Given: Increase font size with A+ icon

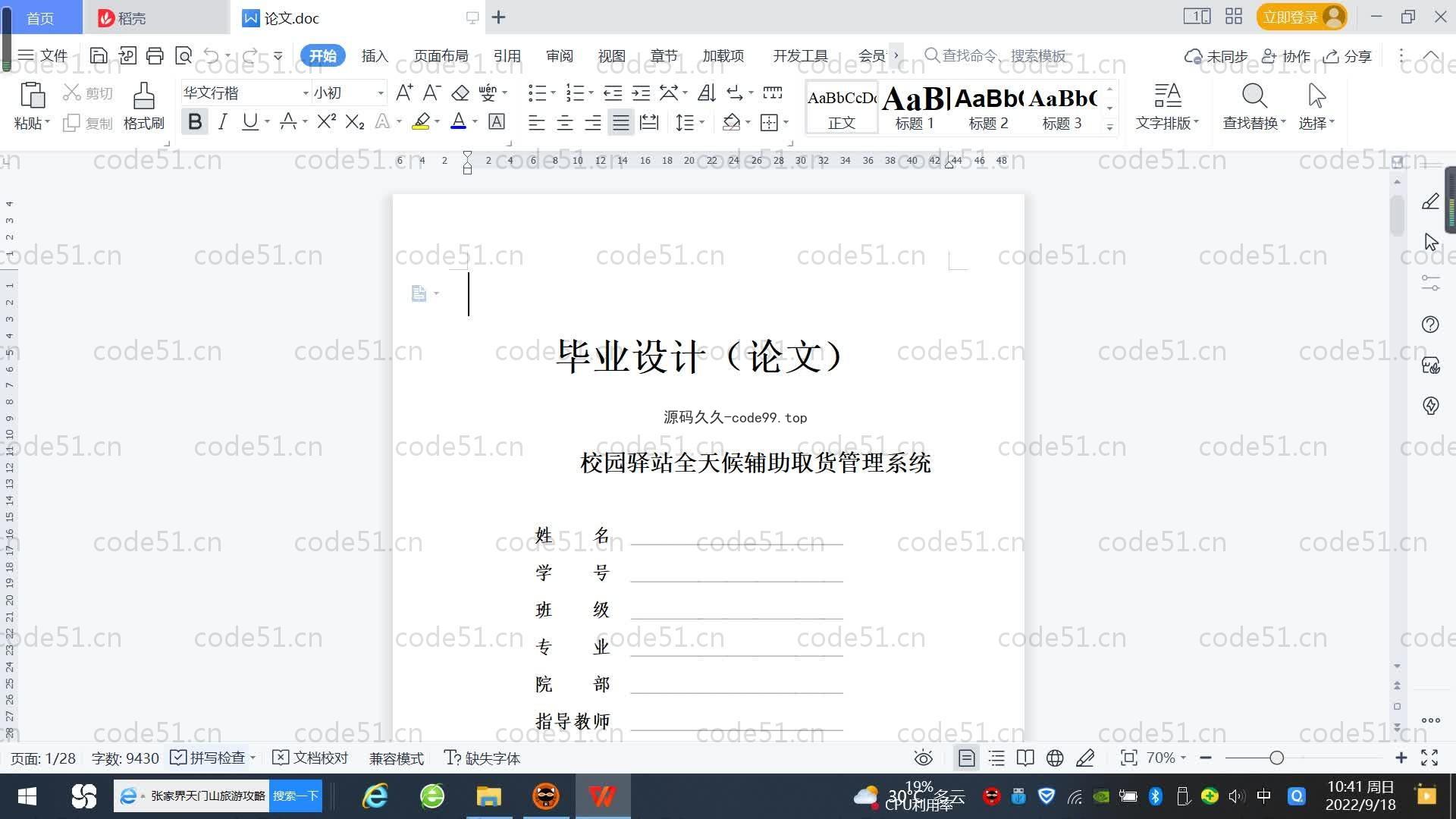Looking at the screenshot, I should 404,93.
